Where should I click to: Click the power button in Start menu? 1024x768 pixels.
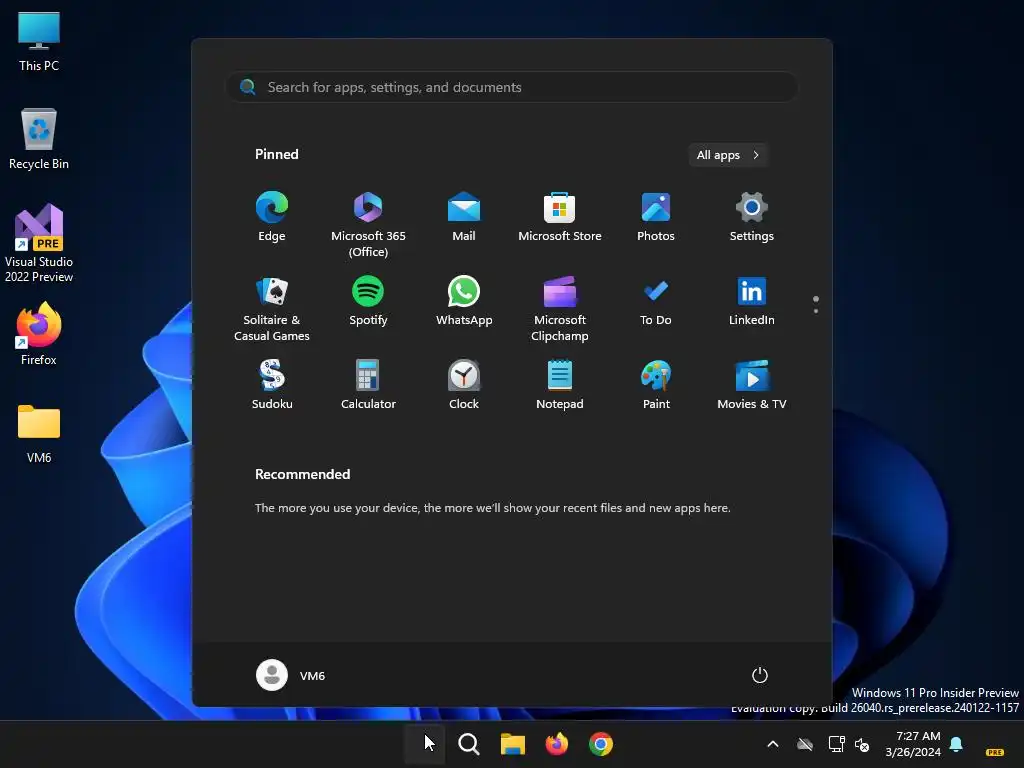pos(760,675)
